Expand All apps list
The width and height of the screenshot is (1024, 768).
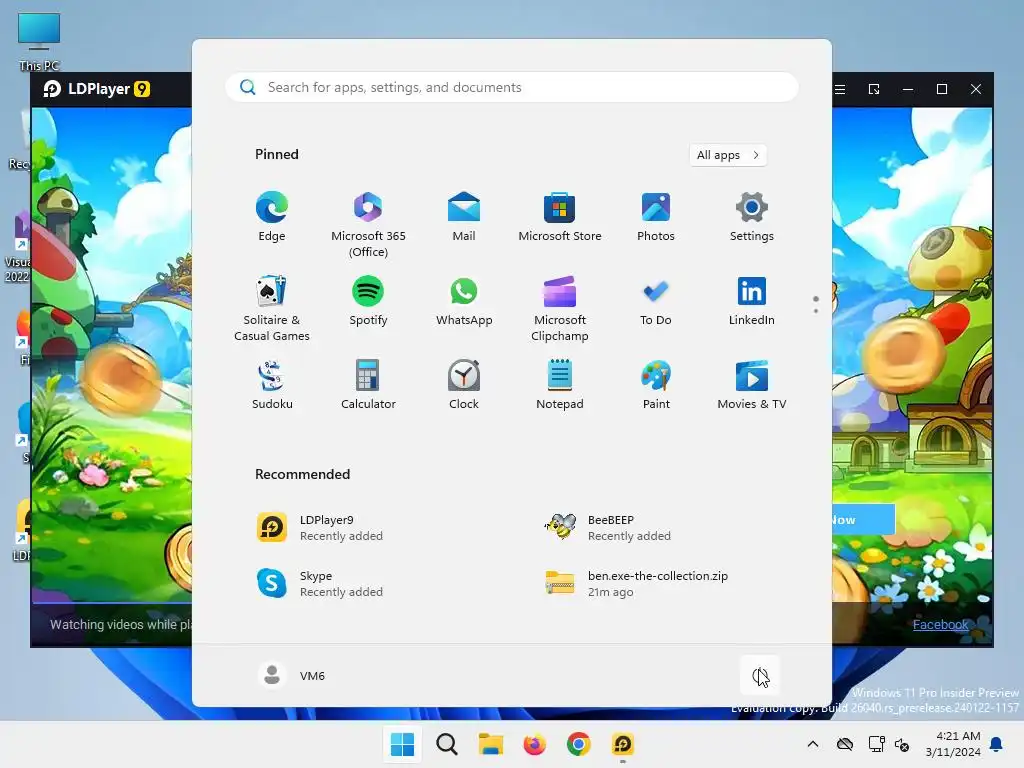coord(728,155)
